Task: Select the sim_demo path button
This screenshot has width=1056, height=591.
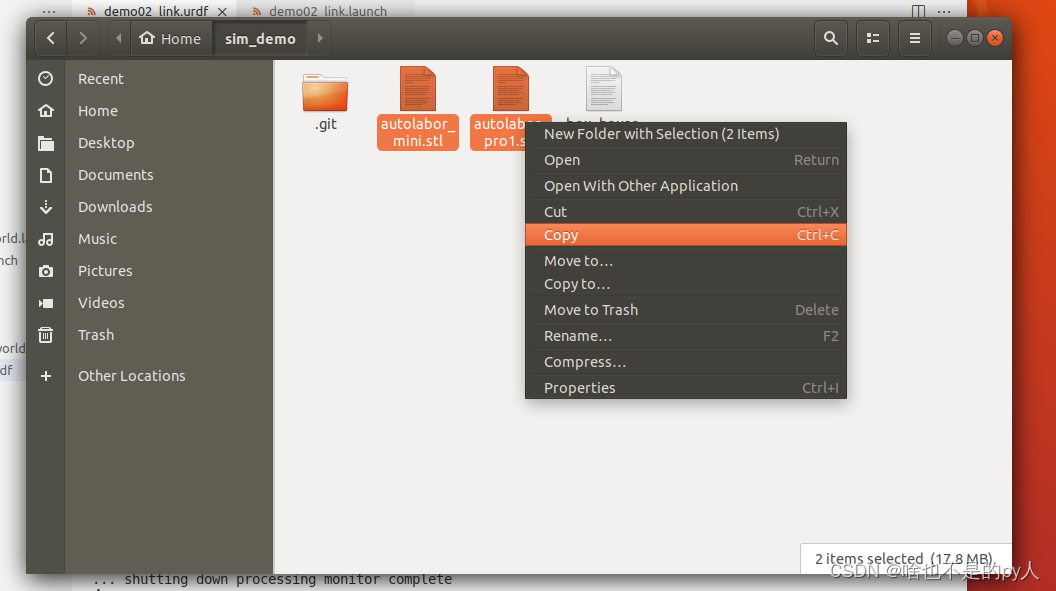Action: 260,38
